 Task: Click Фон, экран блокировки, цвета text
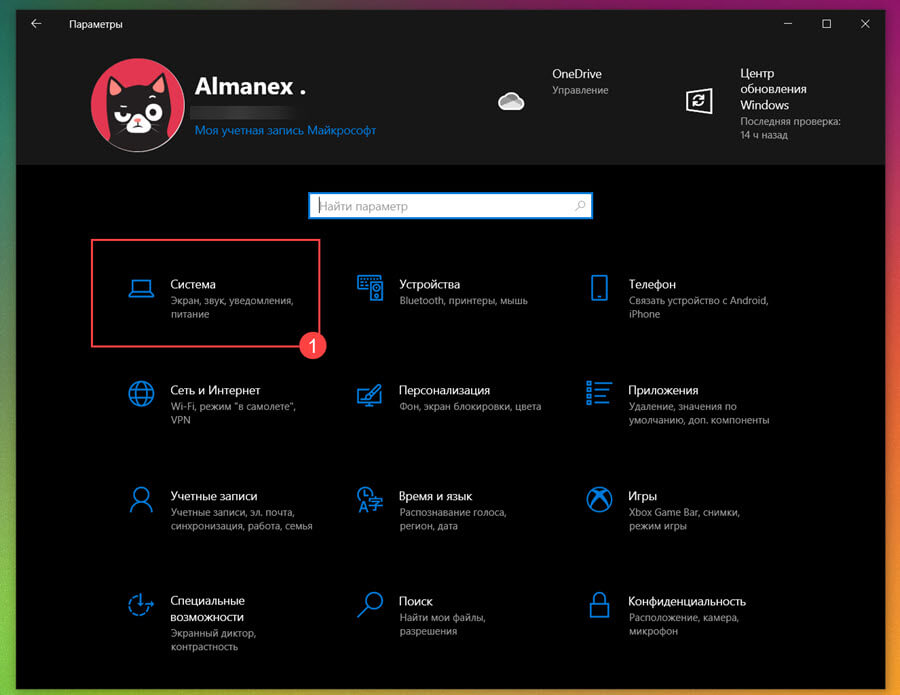[470, 406]
